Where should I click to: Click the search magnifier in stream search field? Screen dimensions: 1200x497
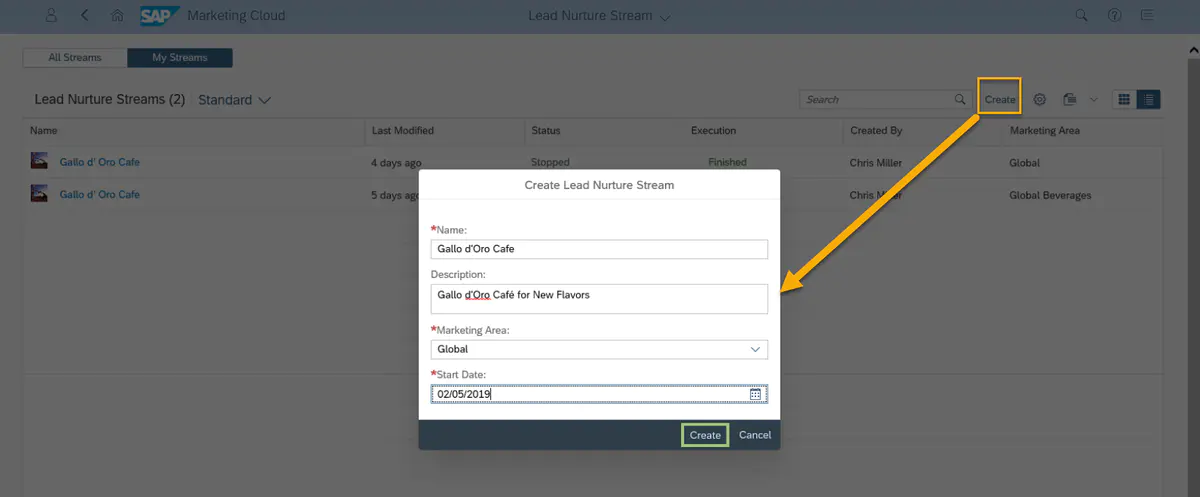(960, 100)
